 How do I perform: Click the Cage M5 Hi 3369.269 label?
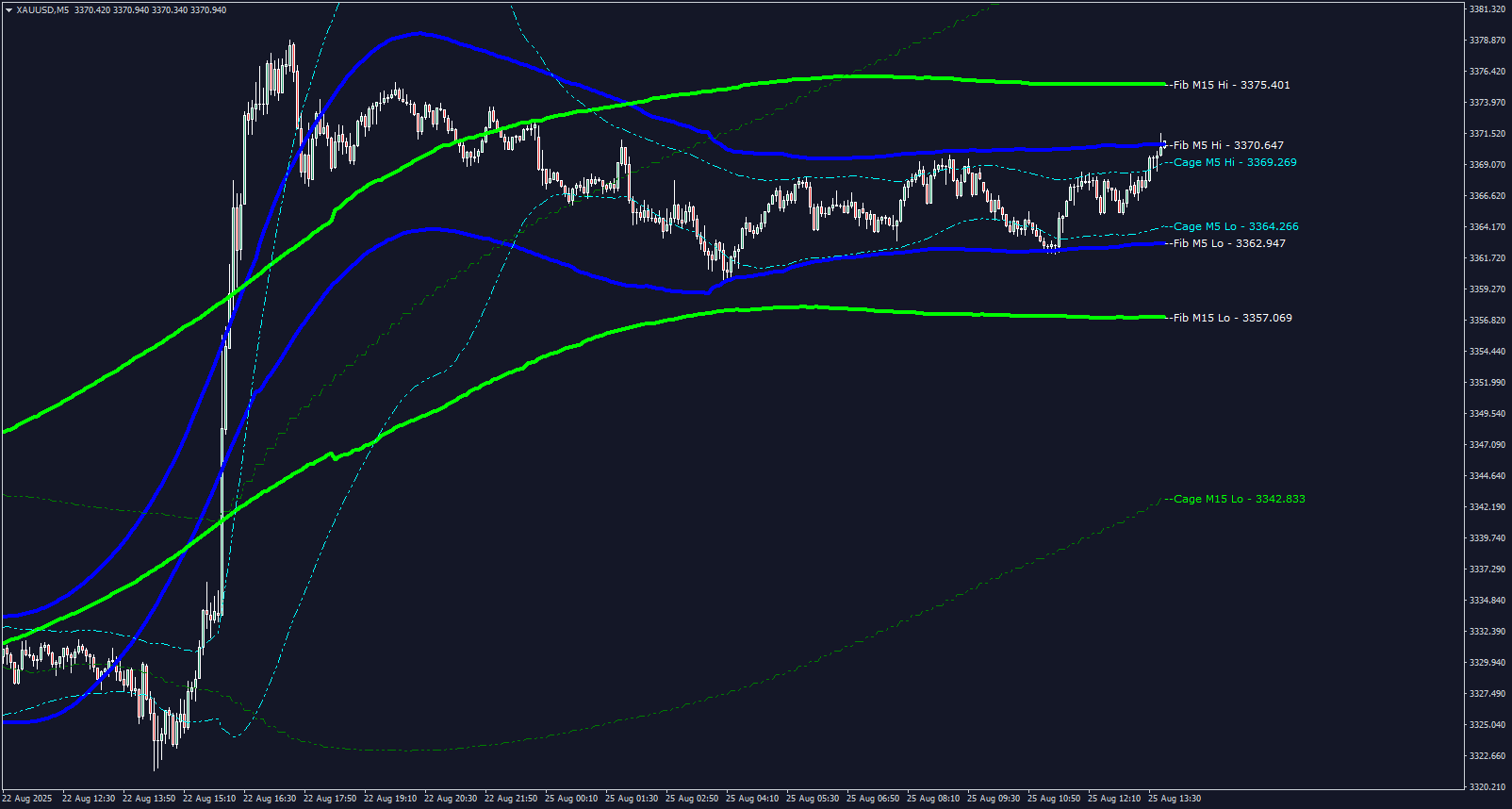(x=1235, y=162)
